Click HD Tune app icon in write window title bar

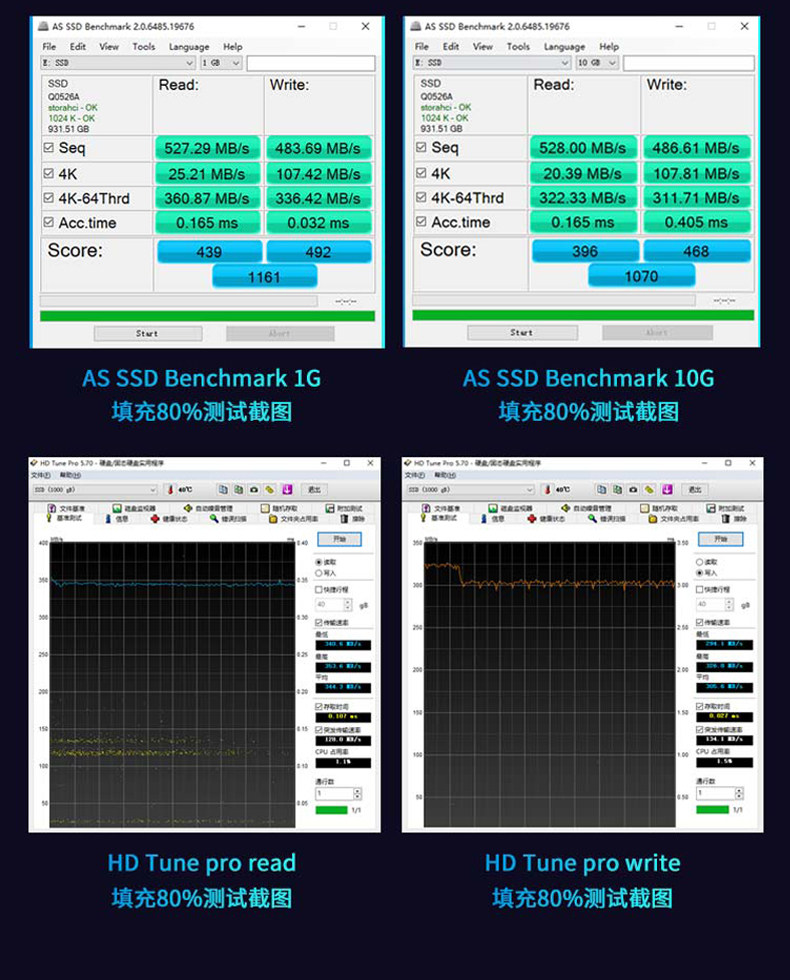tap(408, 463)
